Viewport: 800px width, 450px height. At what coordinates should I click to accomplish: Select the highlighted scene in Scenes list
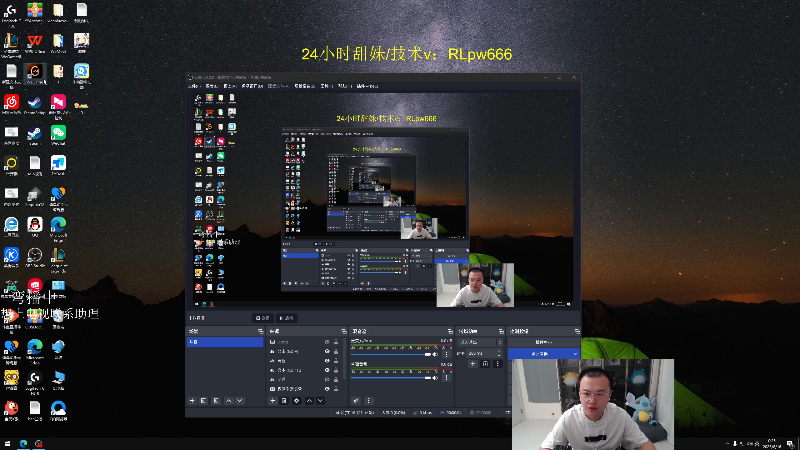click(x=225, y=342)
